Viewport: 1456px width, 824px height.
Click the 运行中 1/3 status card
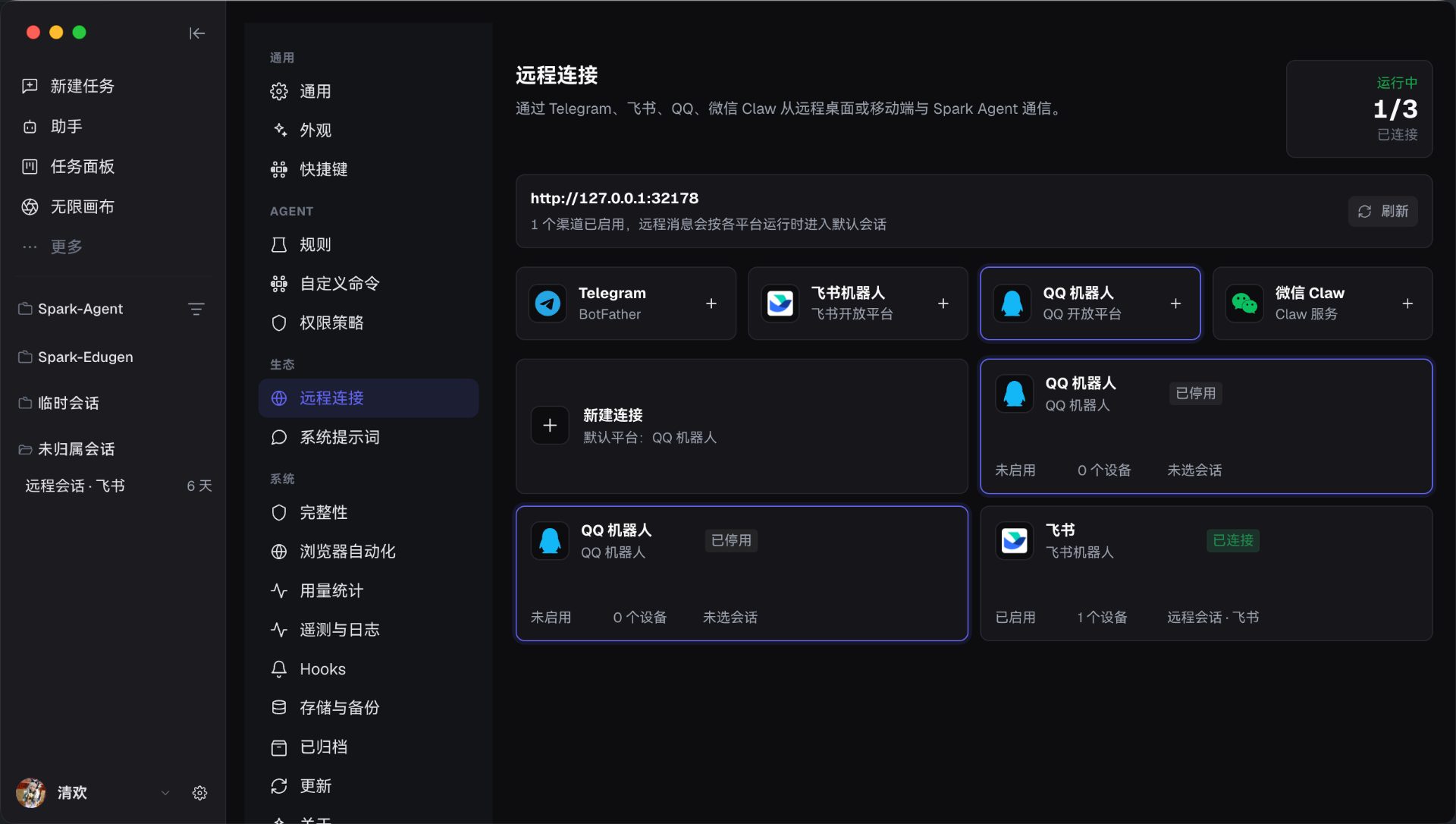point(1359,109)
